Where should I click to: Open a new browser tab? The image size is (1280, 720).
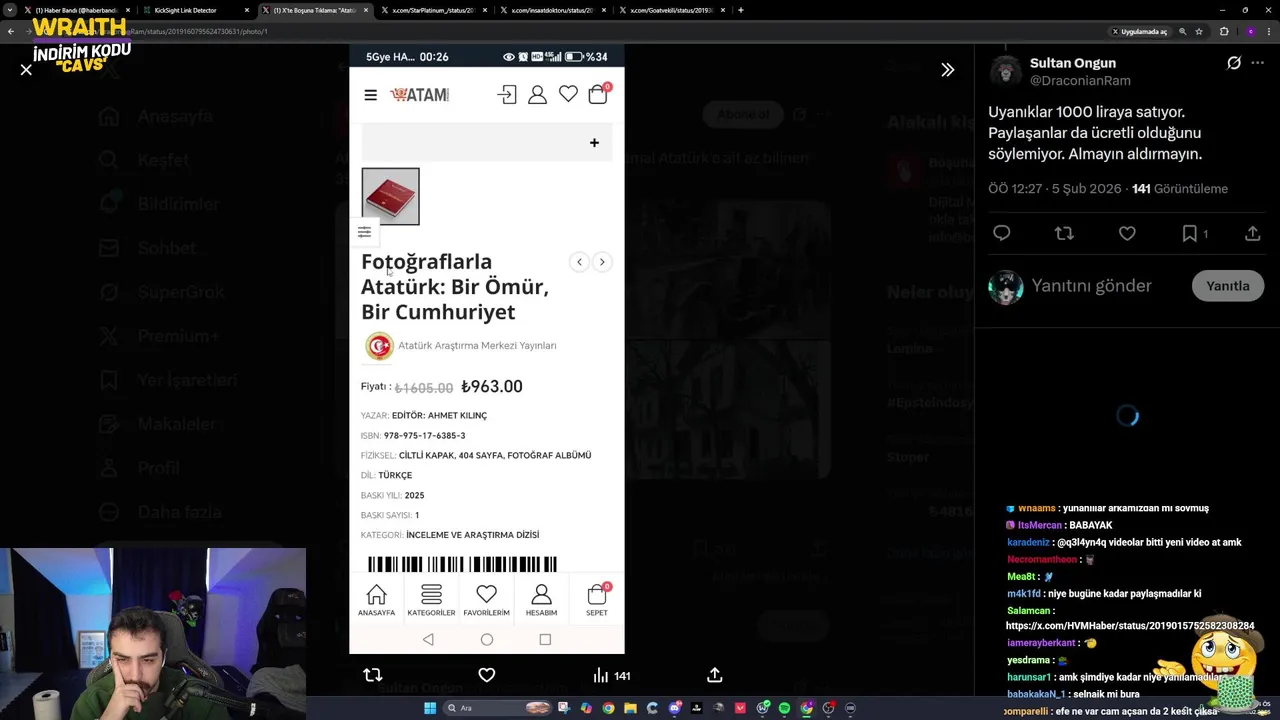740,10
